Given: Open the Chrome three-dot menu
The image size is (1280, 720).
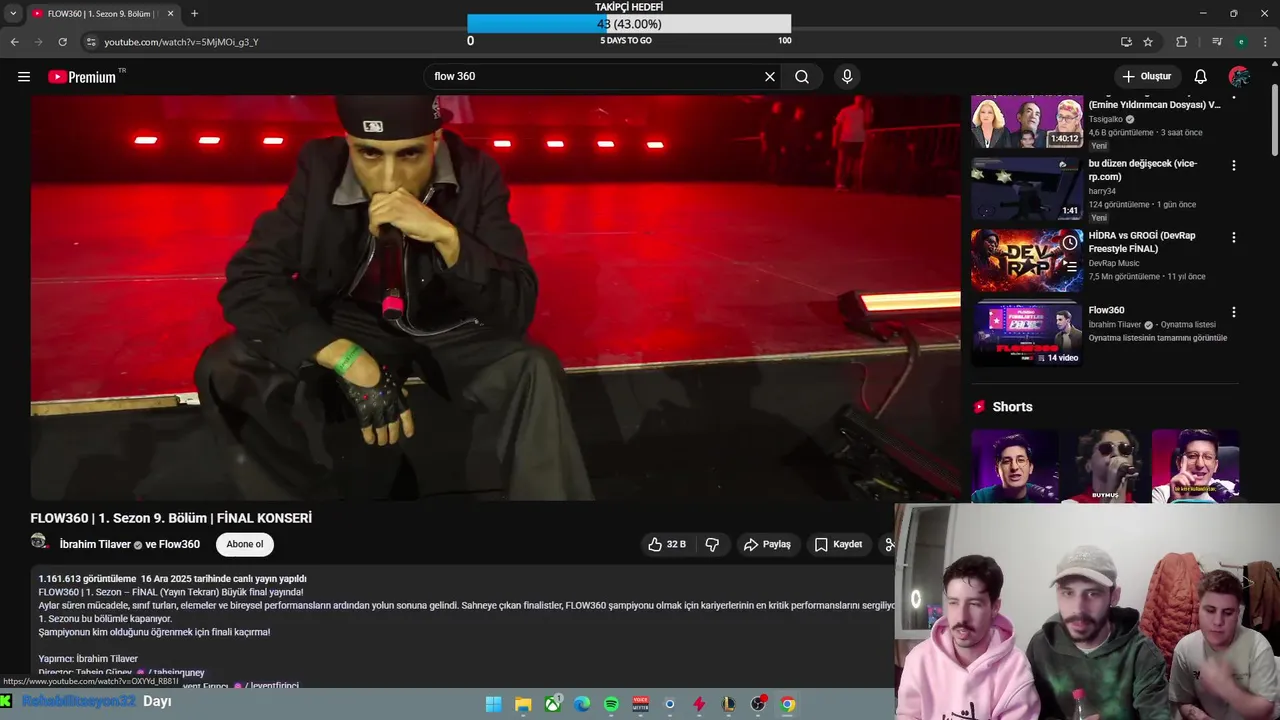Looking at the screenshot, I should (x=1266, y=42).
